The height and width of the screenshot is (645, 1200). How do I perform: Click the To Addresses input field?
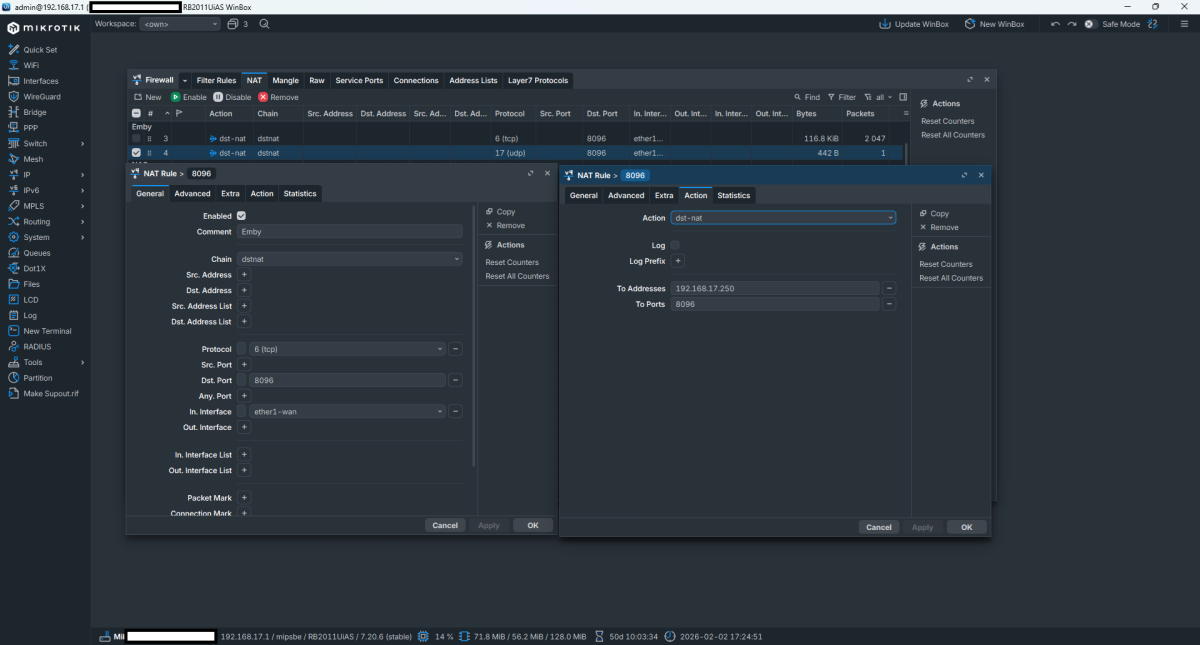click(775, 288)
